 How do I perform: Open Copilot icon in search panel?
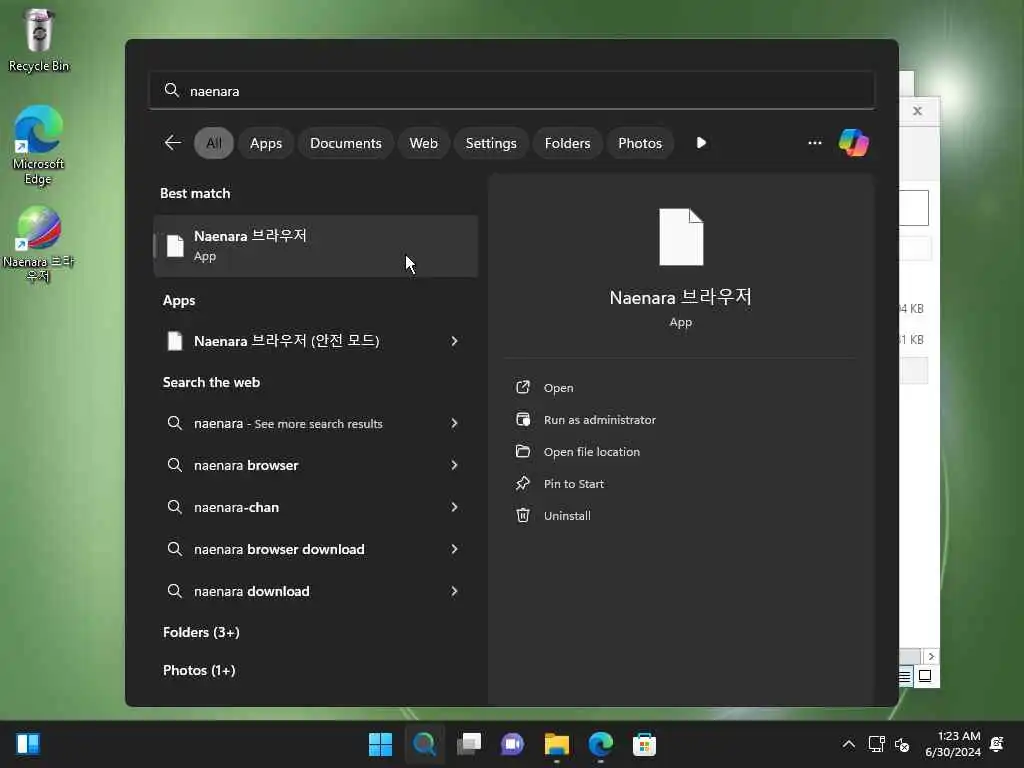(x=854, y=142)
